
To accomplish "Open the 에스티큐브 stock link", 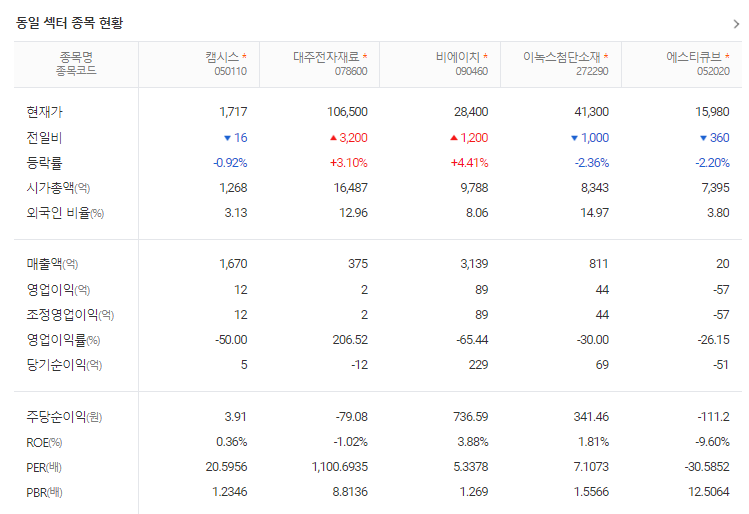I will coord(694,57).
